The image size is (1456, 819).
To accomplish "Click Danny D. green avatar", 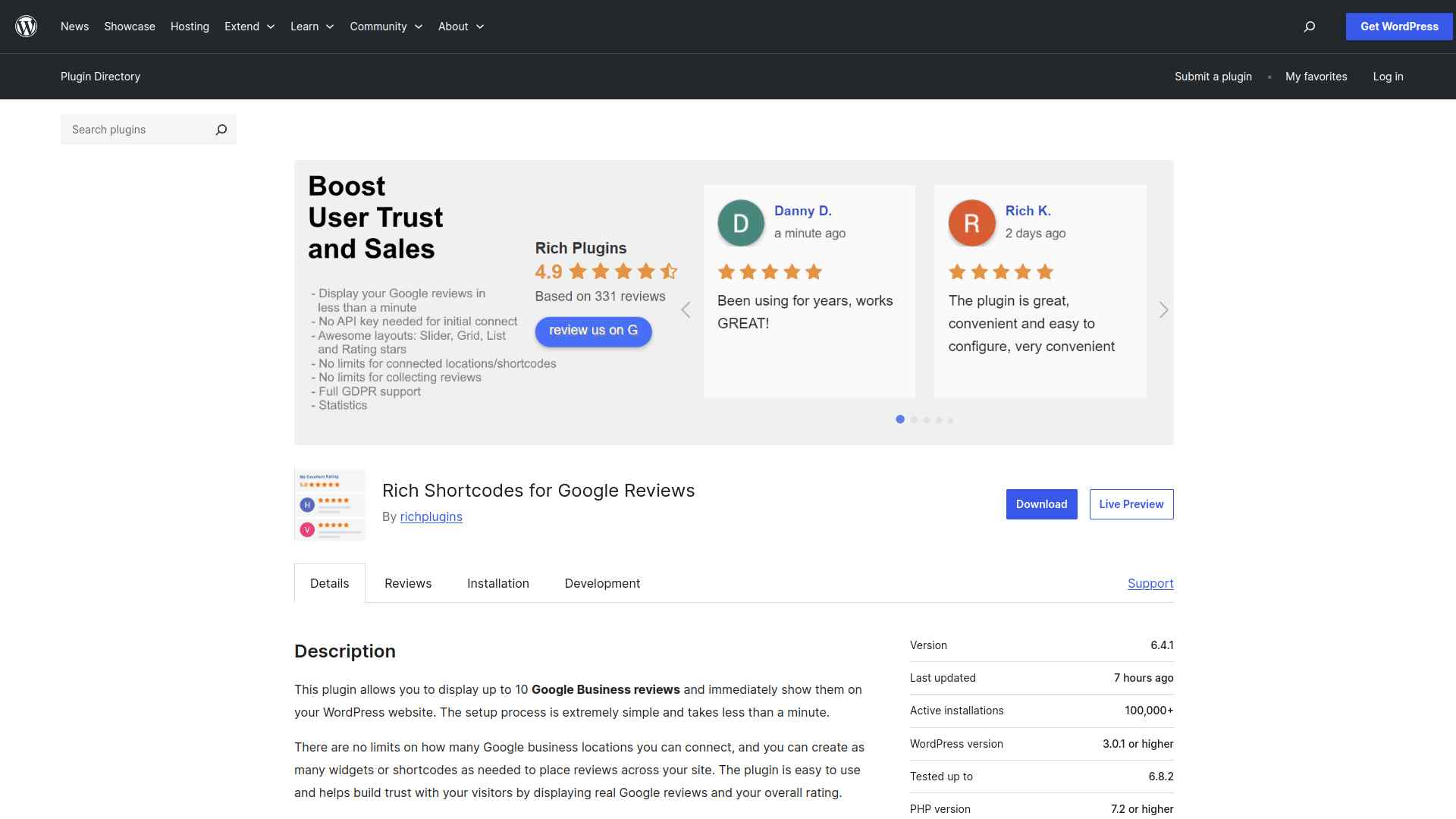I will pos(741,223).
